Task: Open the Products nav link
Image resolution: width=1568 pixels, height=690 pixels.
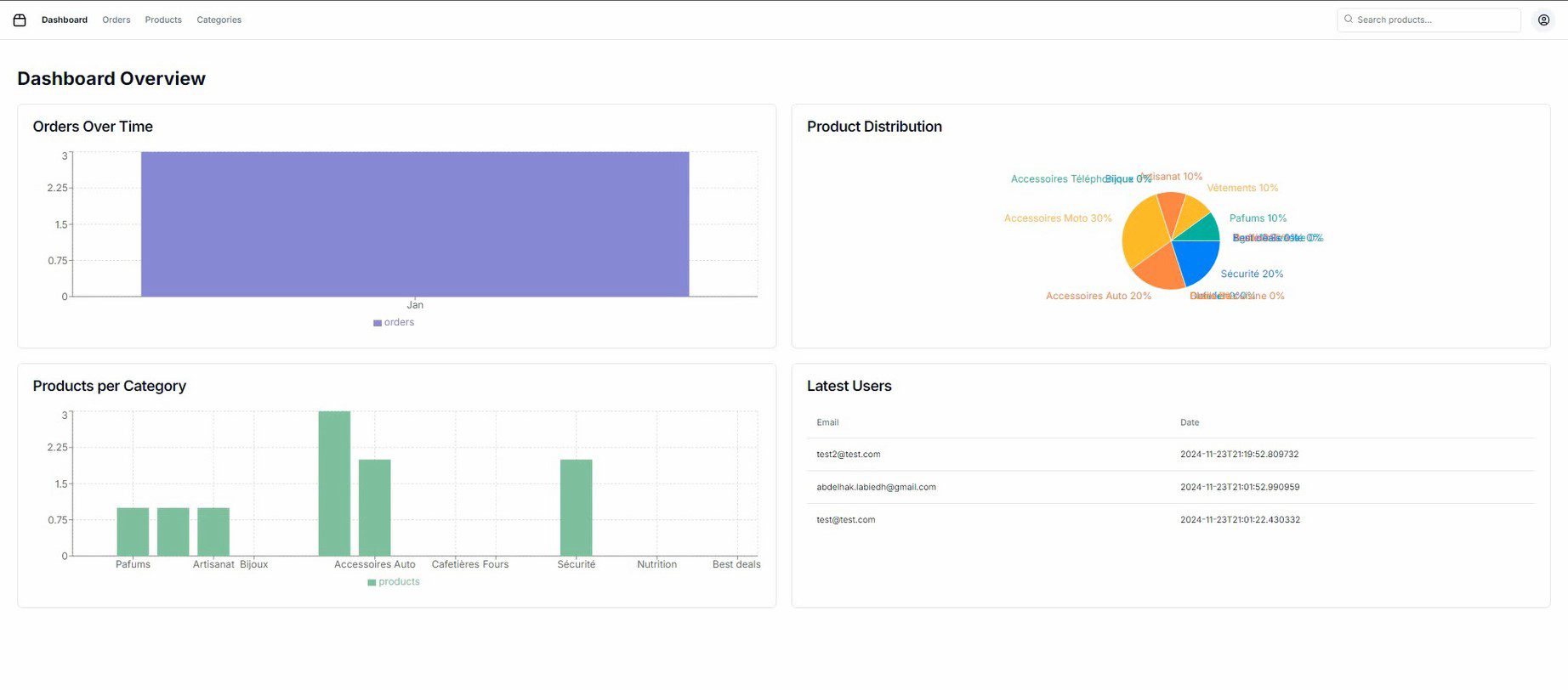Action: [x=163, y=20]
